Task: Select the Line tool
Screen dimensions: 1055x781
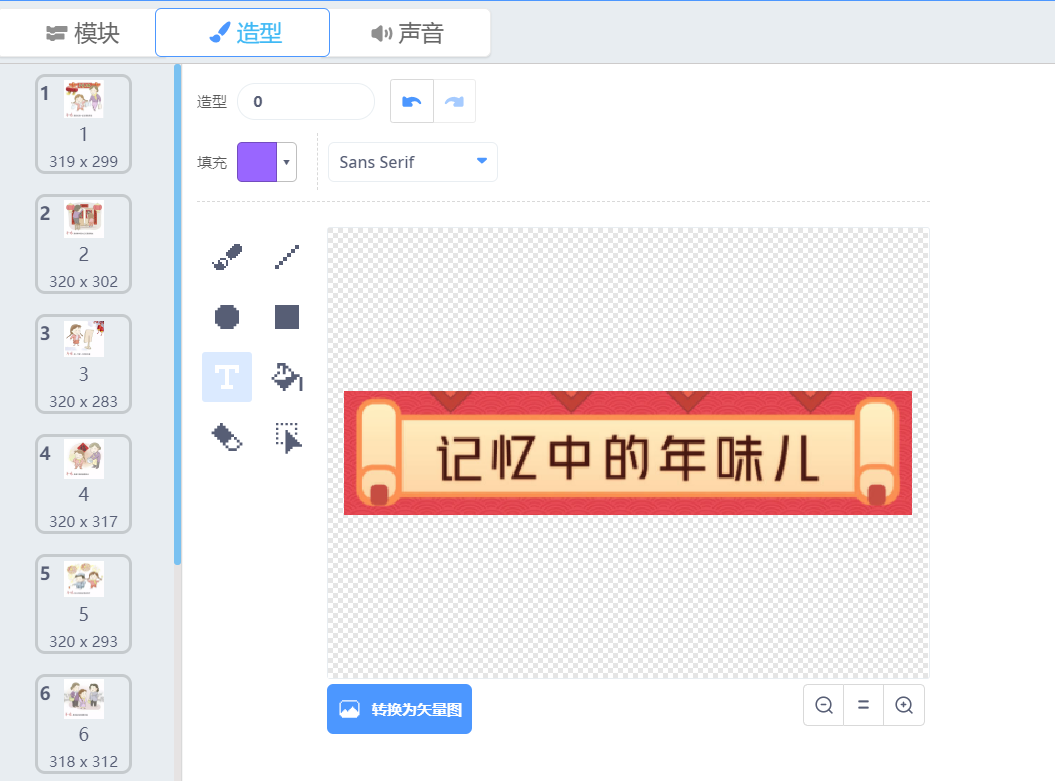Action: [287, 257]
